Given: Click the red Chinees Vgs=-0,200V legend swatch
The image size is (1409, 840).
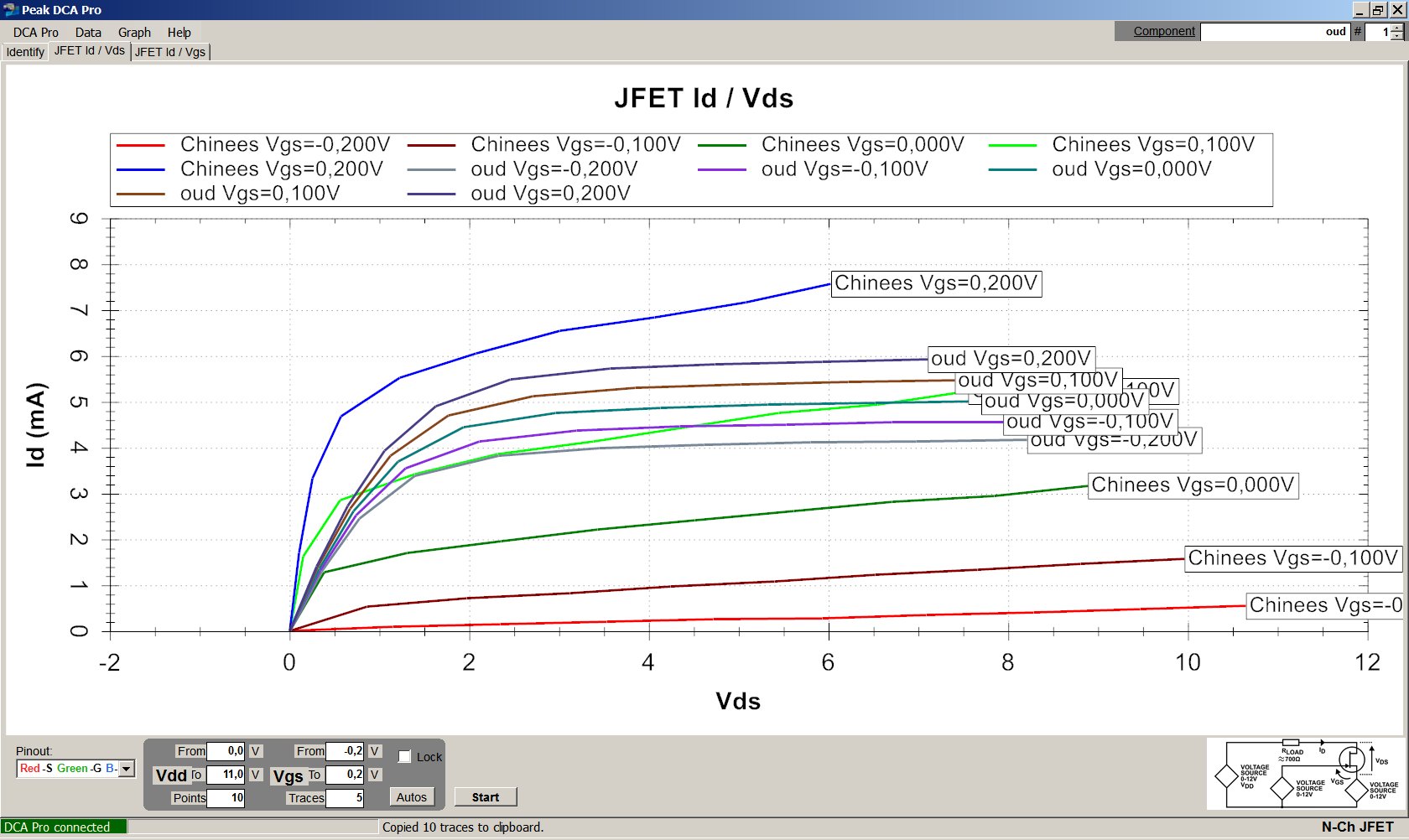Looking at the screenshot, I should click(x=140, y=146).
